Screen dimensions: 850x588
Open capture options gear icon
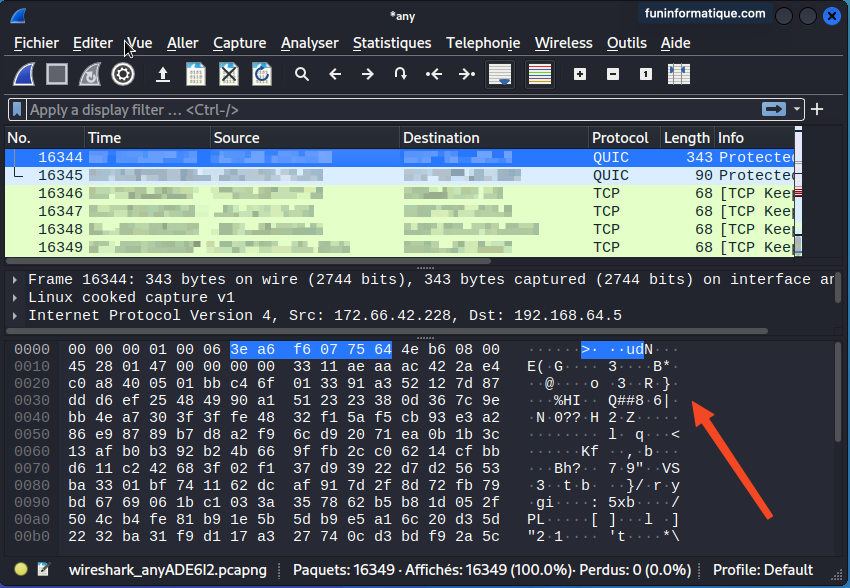[123, 74]
